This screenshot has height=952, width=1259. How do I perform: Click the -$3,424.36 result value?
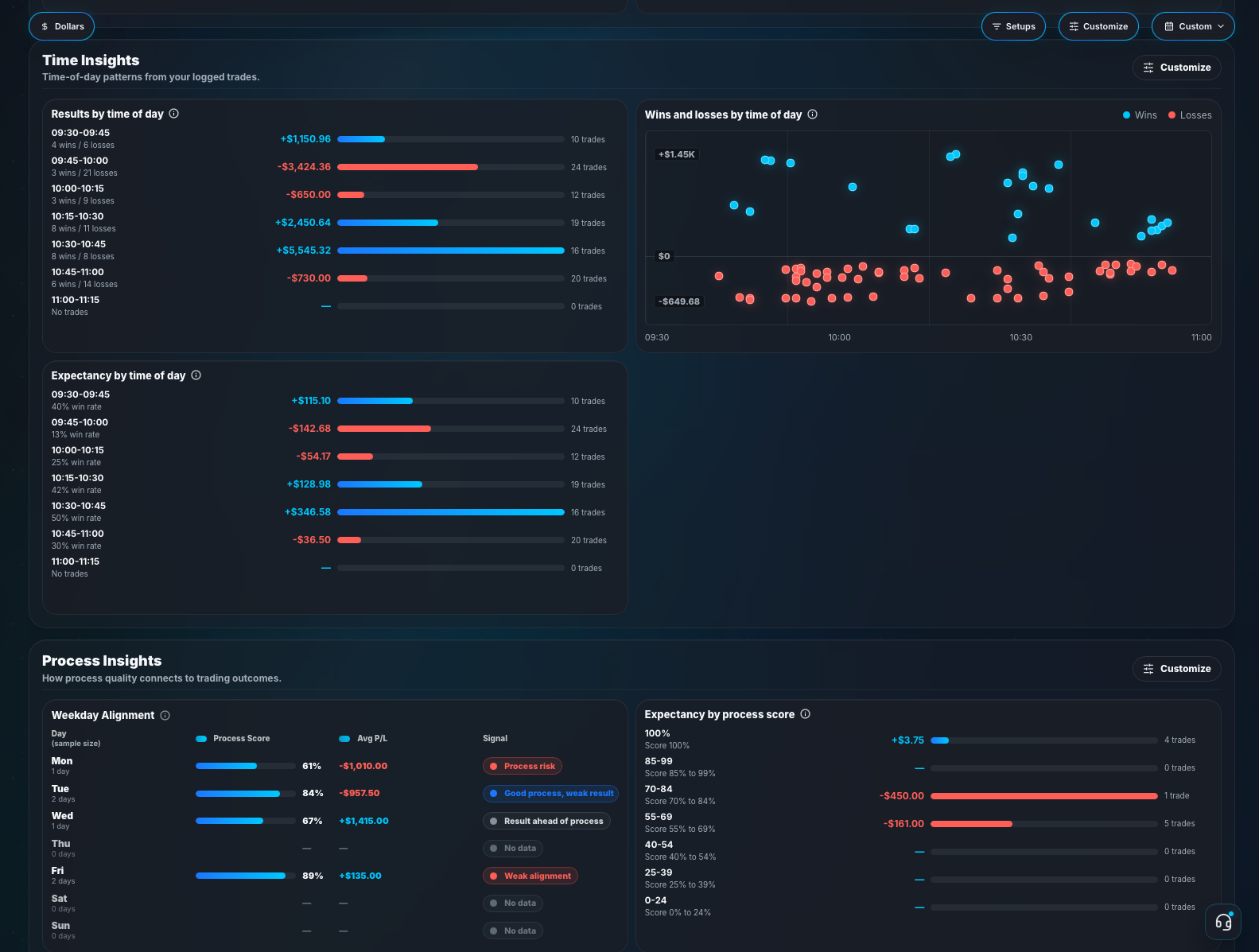pyautogui.click(x=304, y=167)
